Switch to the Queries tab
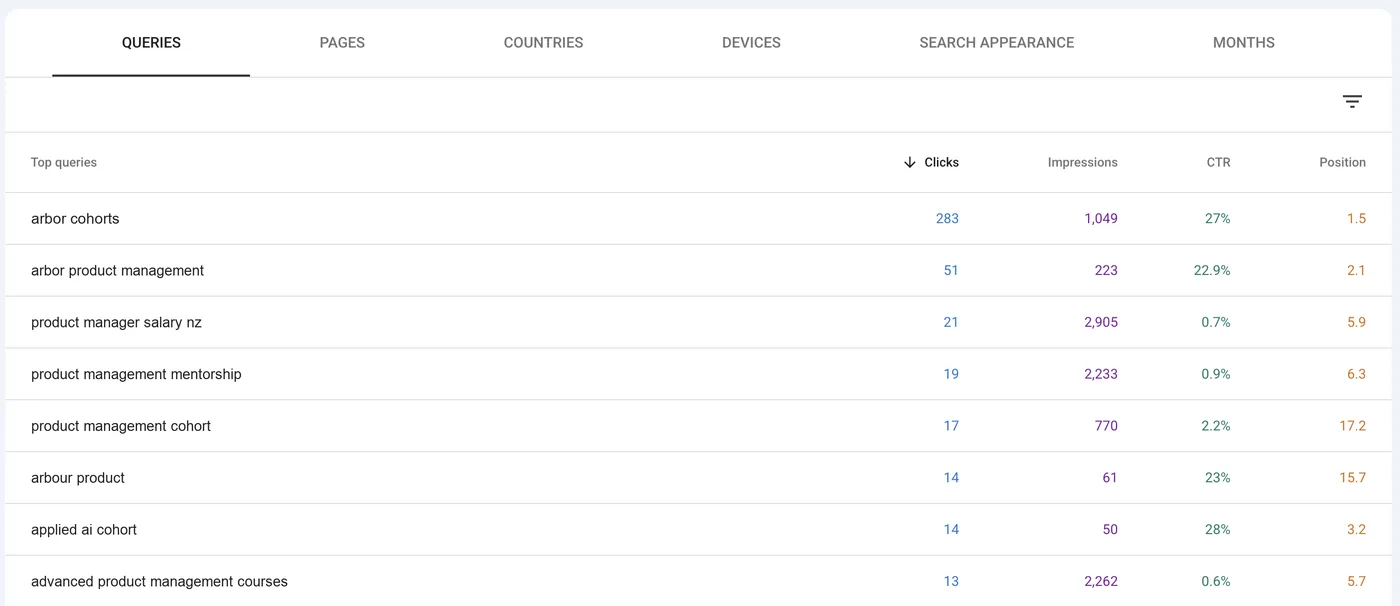 point(151,43)
